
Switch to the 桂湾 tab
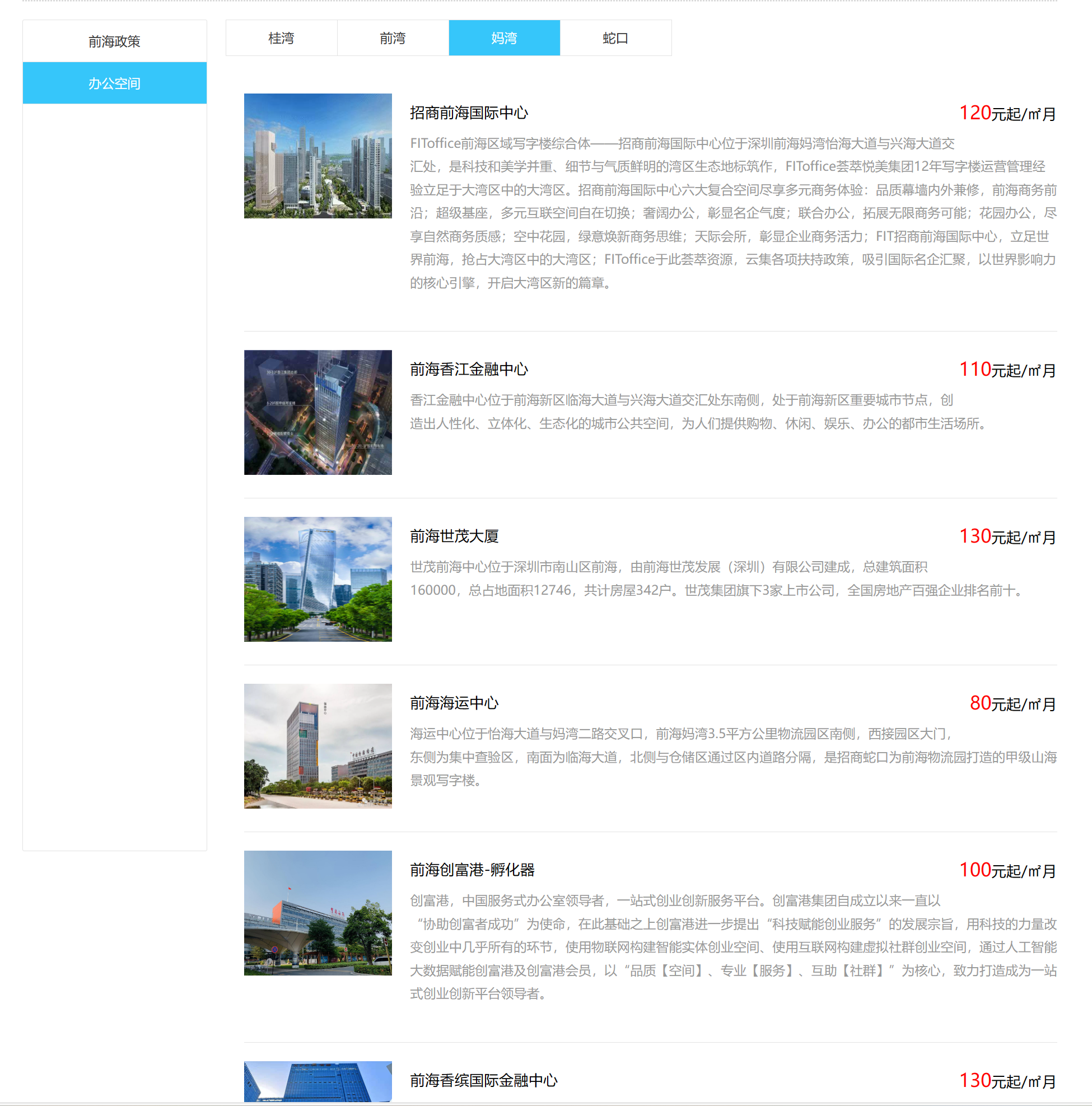click(x=281, y=38)
